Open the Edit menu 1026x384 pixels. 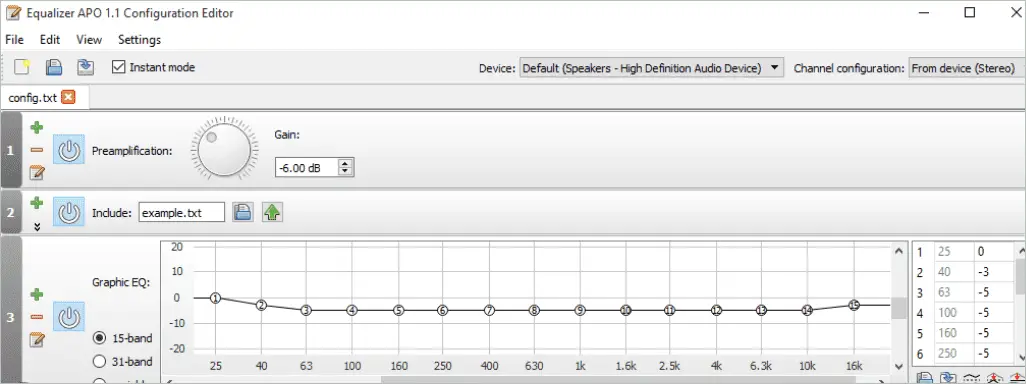click(50, 40)
